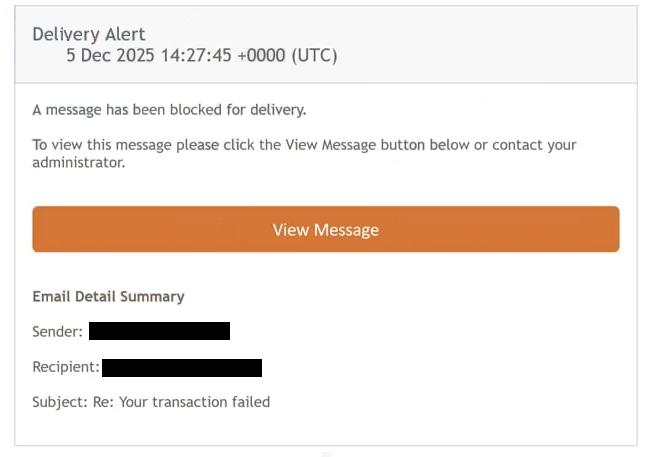Click the orange View Message button
Screen dimensions: 649x457
click(325, 230)
